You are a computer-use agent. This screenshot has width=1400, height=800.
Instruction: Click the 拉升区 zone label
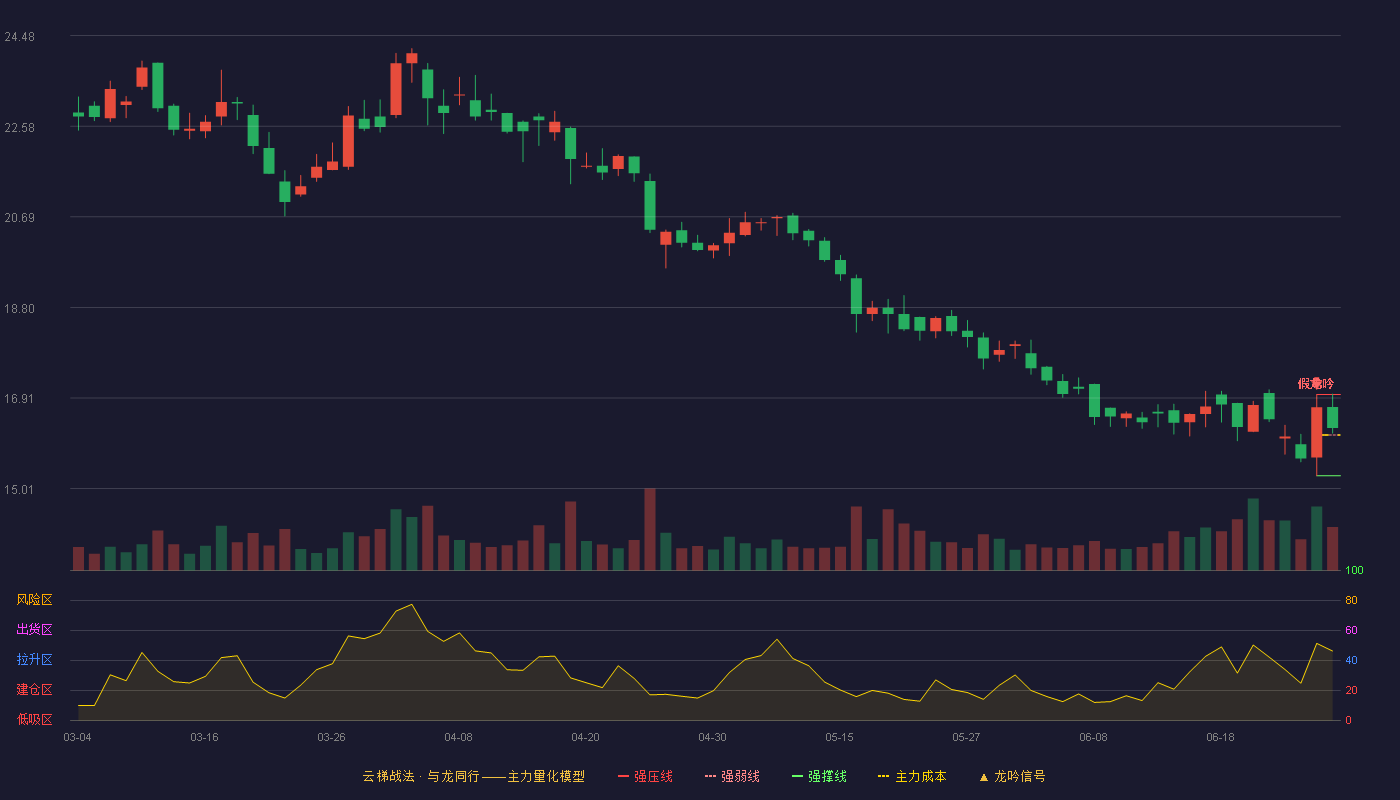point(34,660)
